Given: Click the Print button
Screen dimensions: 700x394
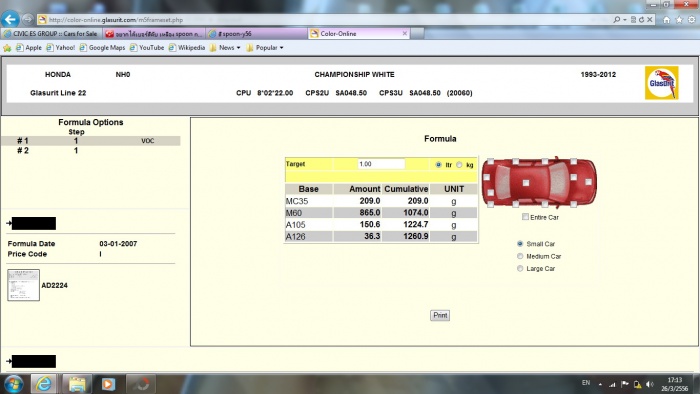Looking at the screenshot, I should coord(440,315).
